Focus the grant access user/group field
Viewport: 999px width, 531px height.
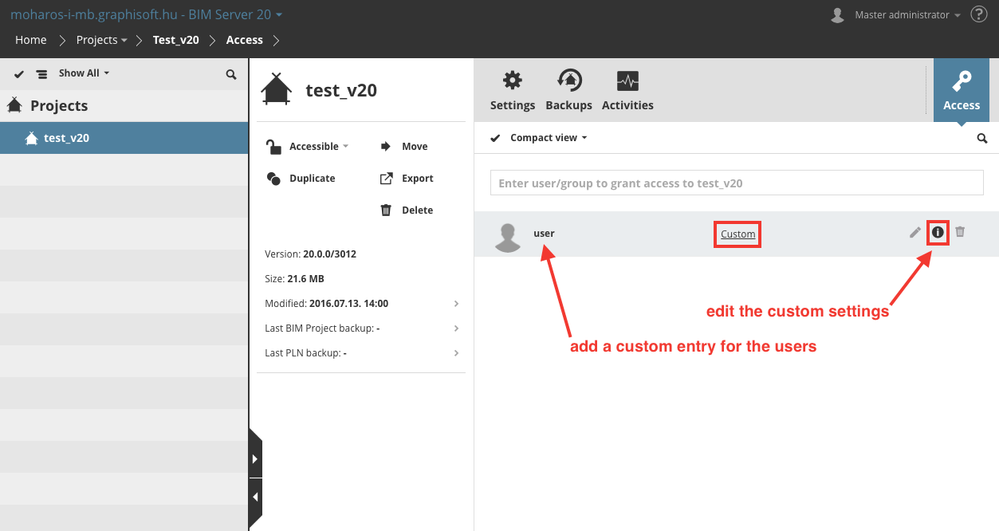737,183
